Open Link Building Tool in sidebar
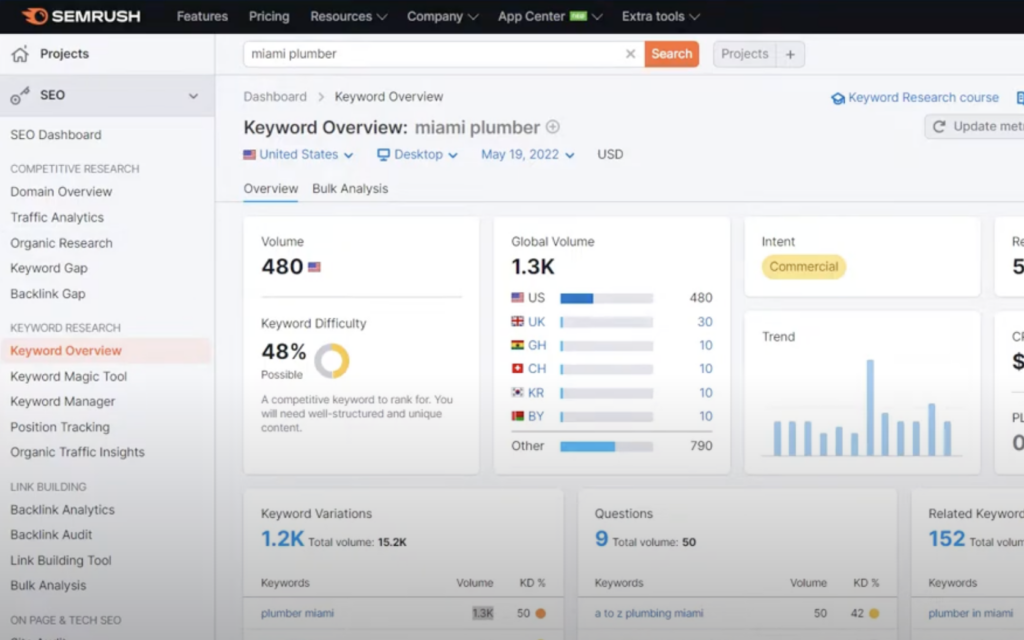The image size is (1024, 640). [x=61, y=560]
